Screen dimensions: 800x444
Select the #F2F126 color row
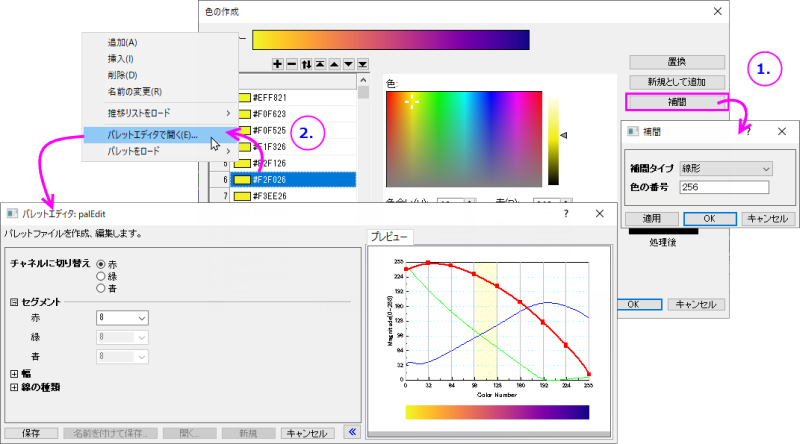click(293, 163)
